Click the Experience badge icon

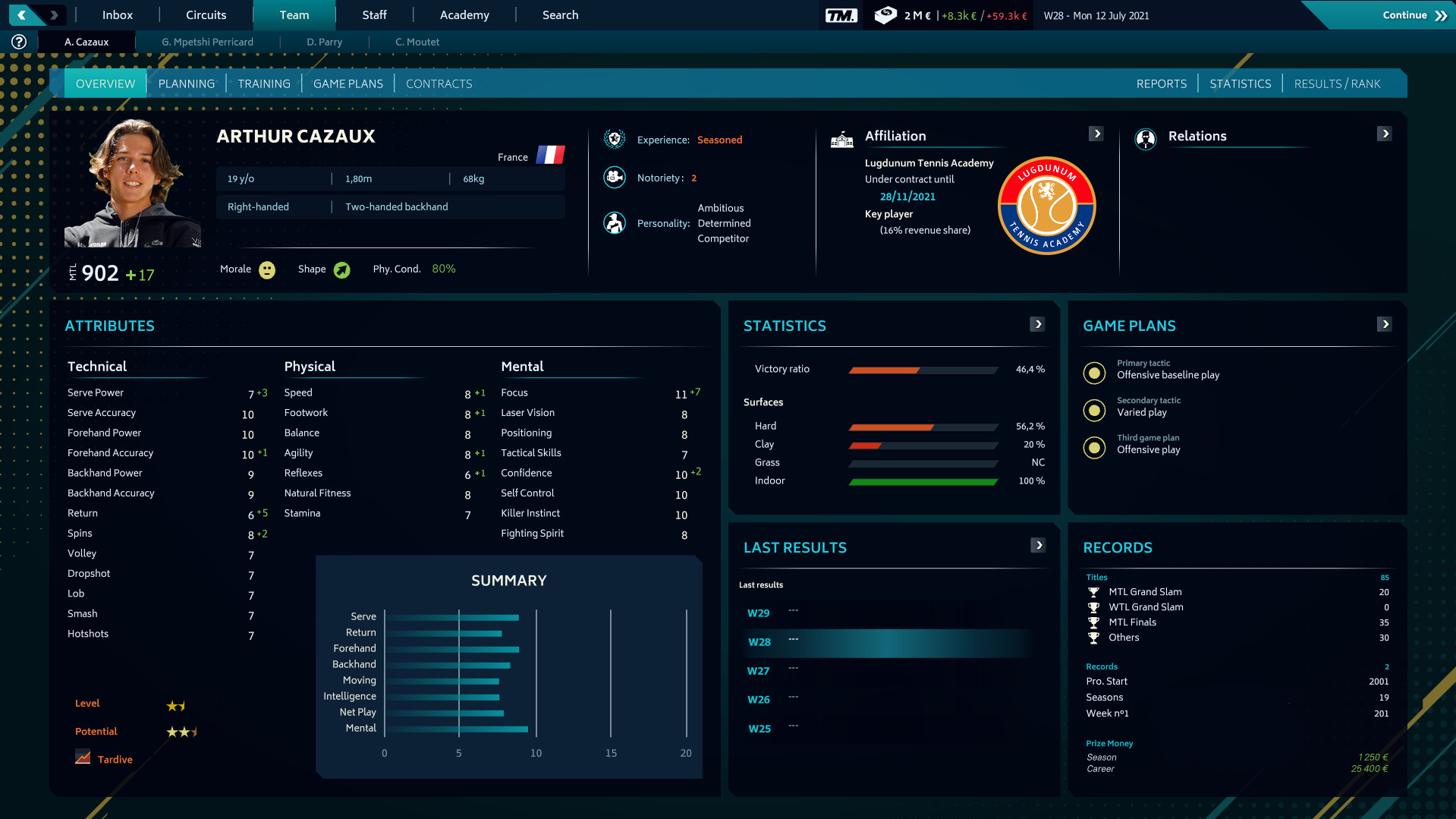pos(614,140)
